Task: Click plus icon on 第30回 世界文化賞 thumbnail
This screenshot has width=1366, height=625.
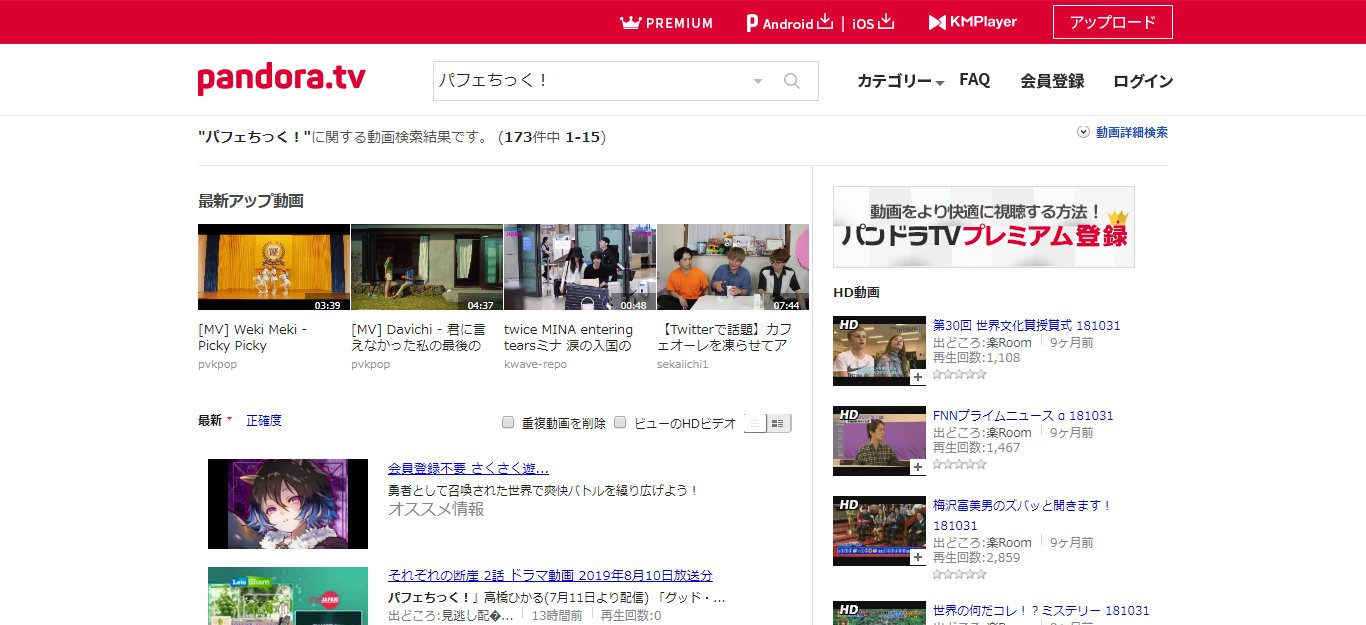Action: pos(917,378)
